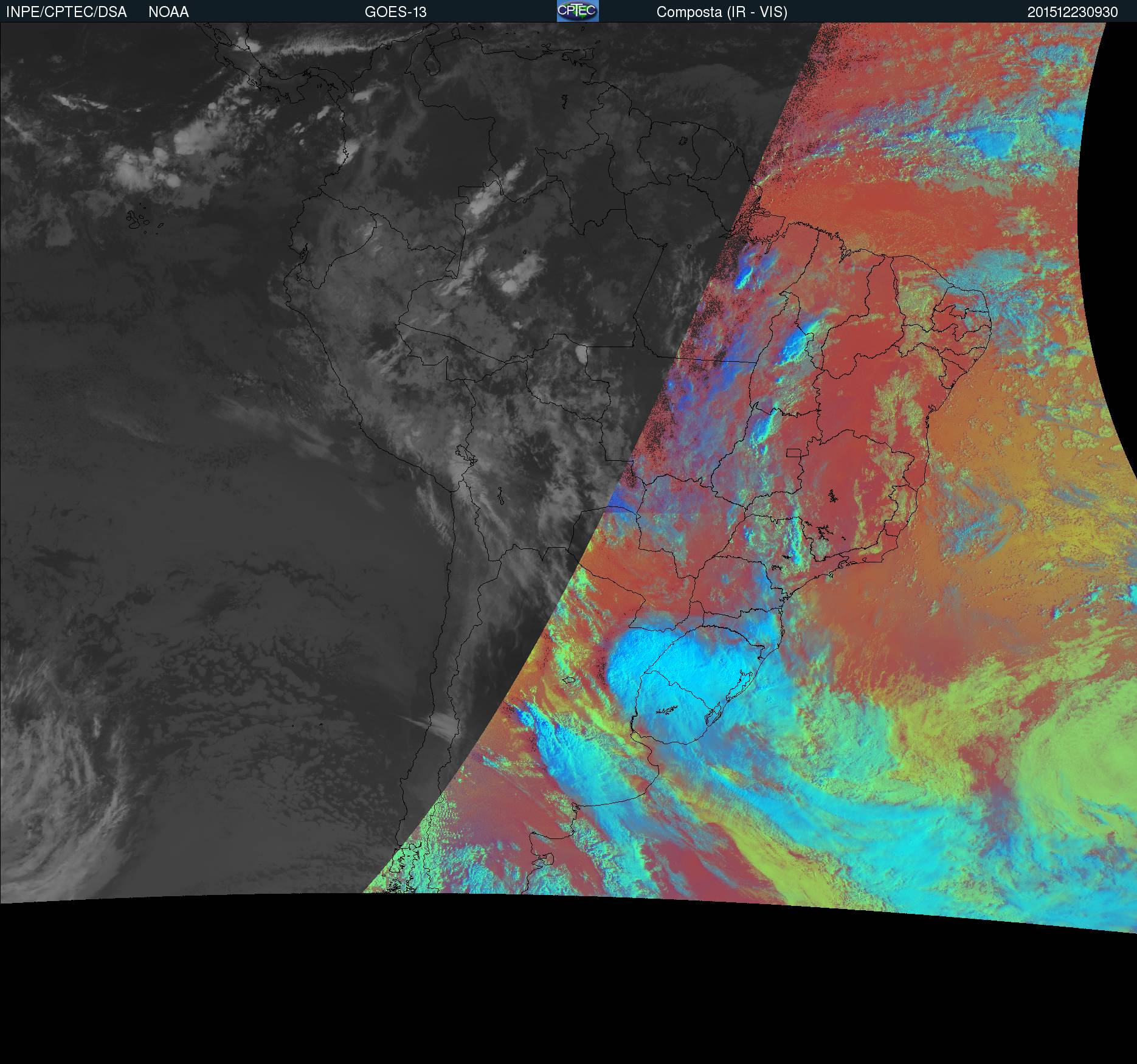
Task: Click the Composta (IR - VIS) title
Action: [x=722, y=12]
